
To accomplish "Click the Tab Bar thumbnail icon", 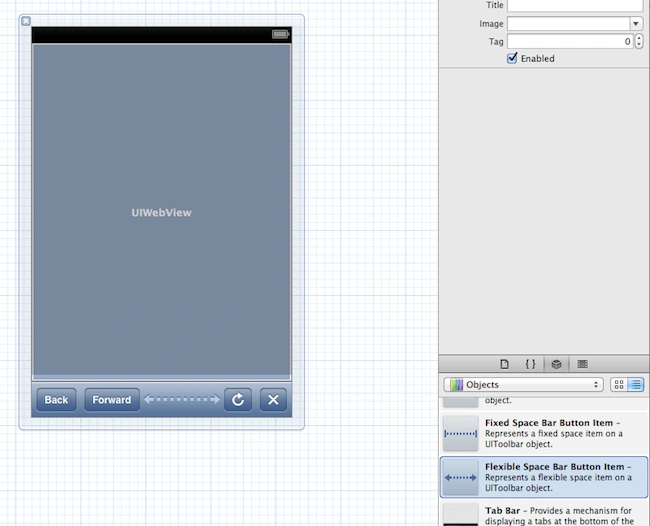I will pos(461,515).
